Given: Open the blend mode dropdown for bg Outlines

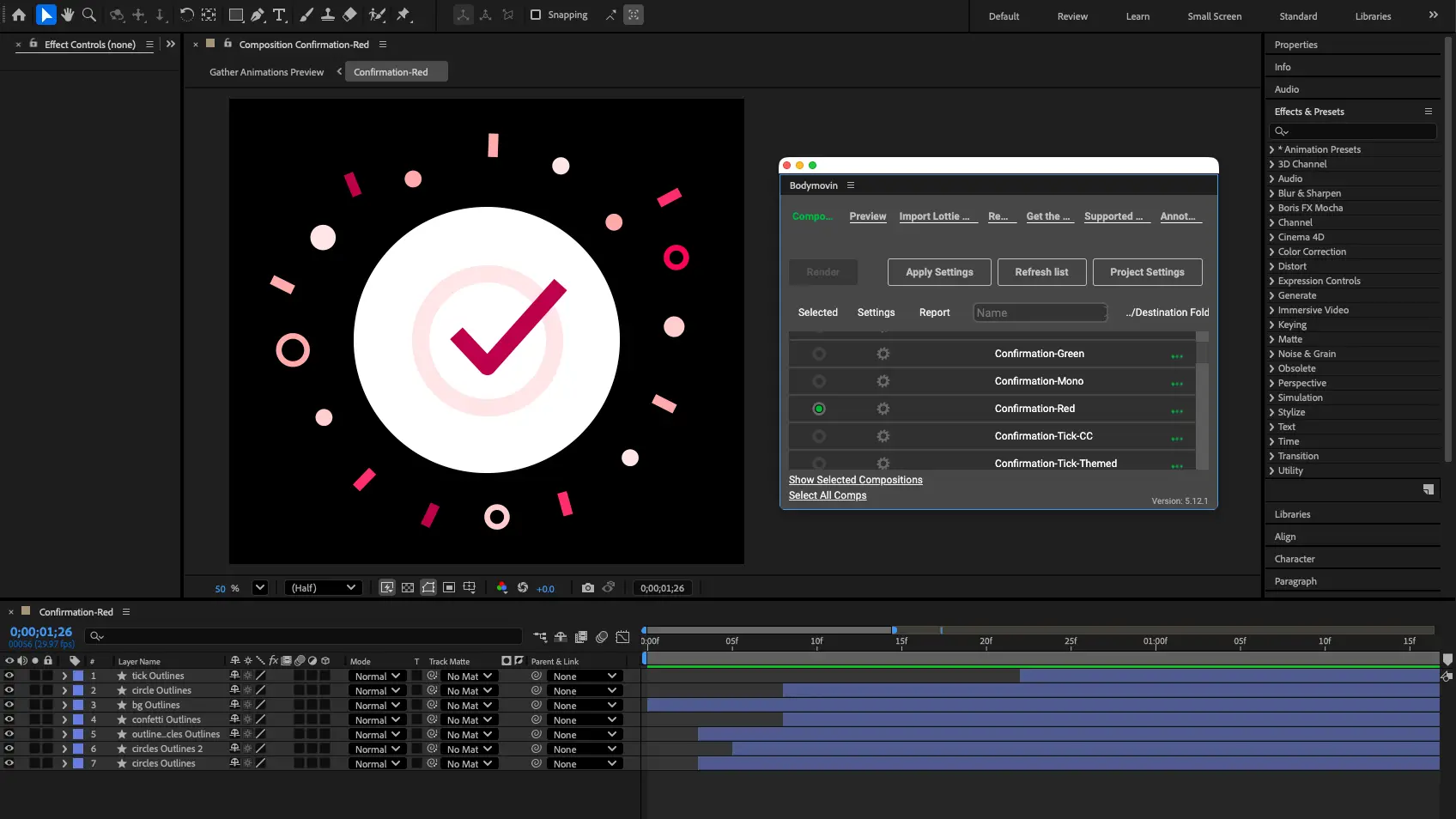Looking at the screenshot, I should click(376, 705).
